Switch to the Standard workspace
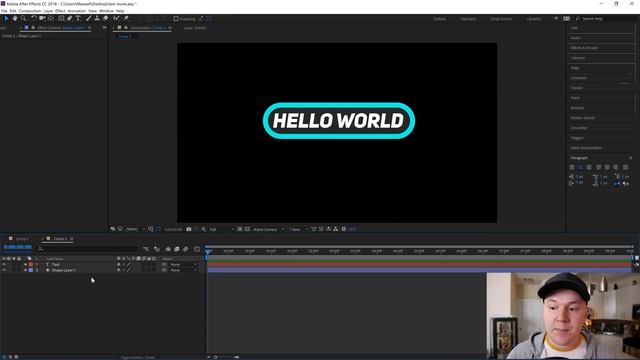The height and width of the screenshot is (360, 640). click(468, 19)
